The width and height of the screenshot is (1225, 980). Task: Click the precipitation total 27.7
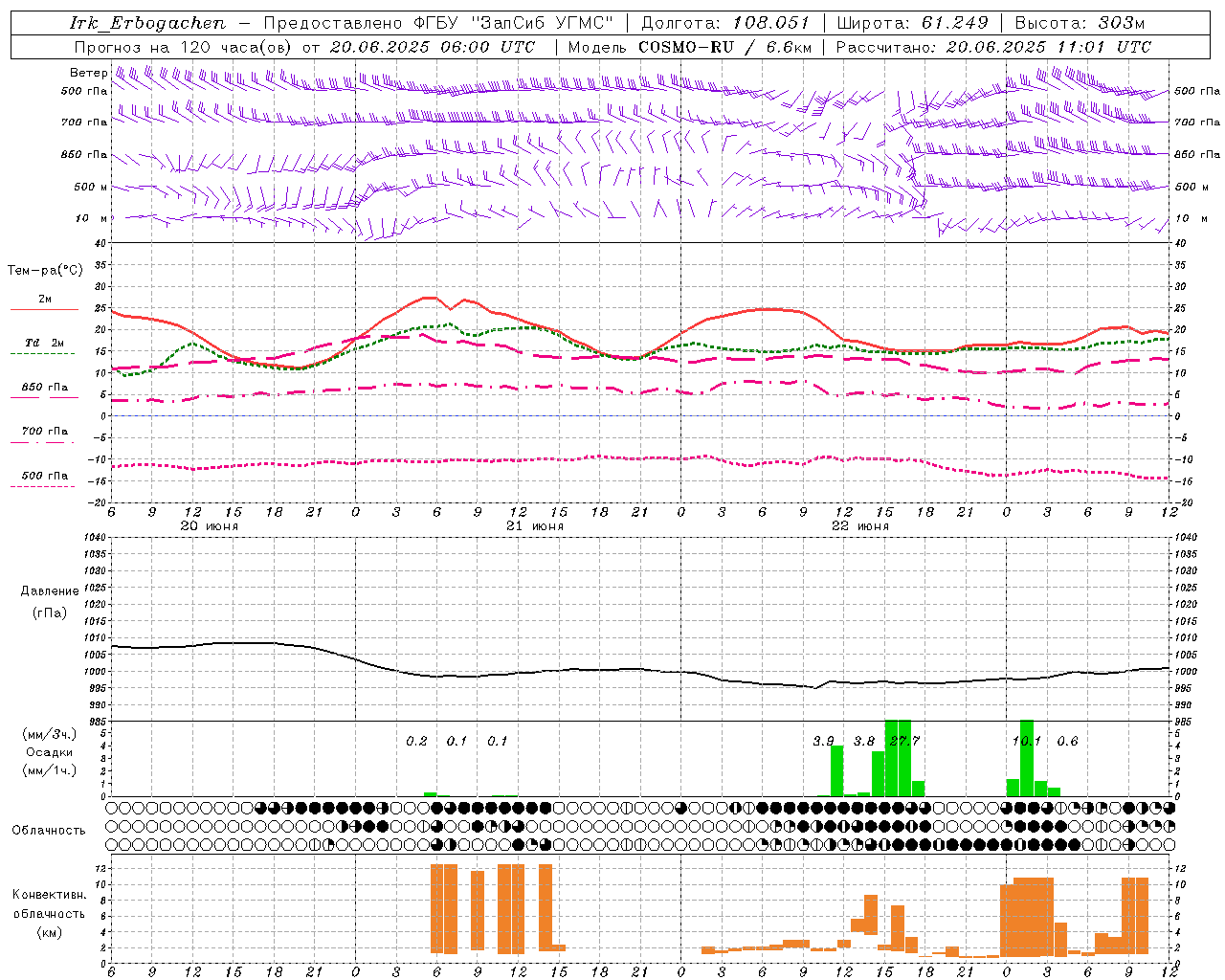coord(904,742)
